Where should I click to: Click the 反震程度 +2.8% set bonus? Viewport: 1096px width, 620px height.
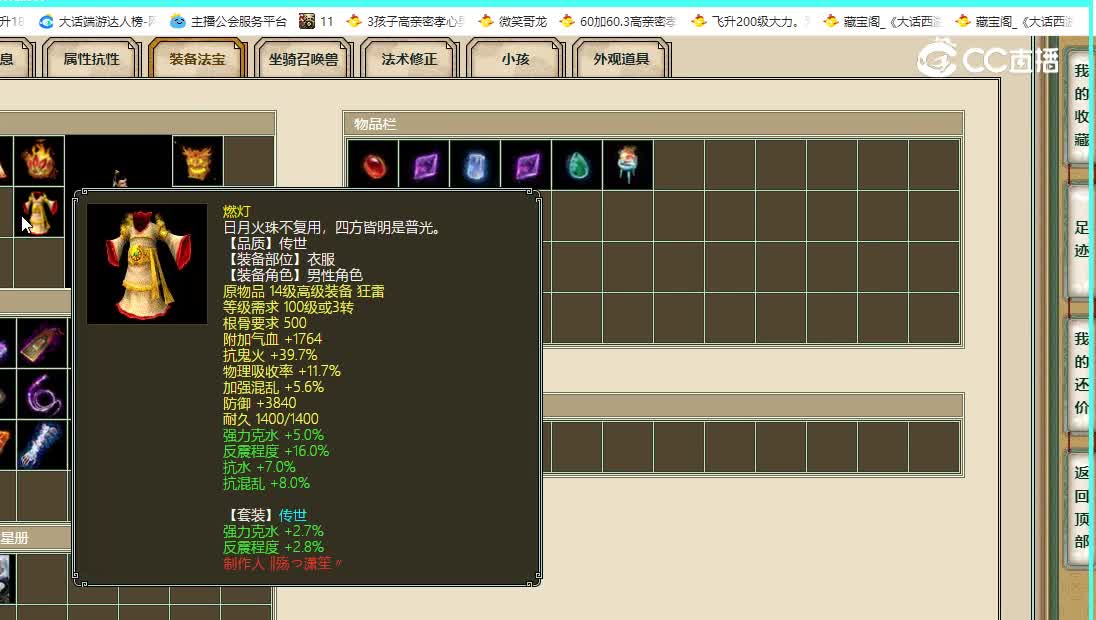point(273,547)
